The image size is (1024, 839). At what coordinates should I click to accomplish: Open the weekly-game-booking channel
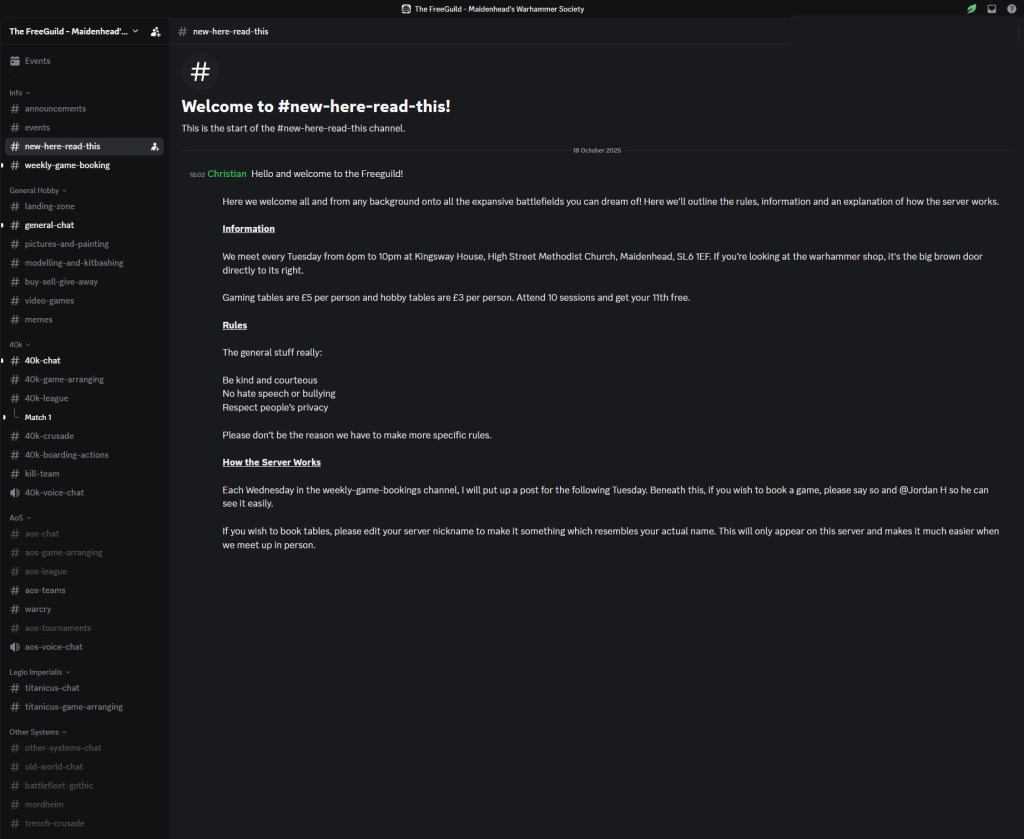pyautogui.click(x=67, y=165)
